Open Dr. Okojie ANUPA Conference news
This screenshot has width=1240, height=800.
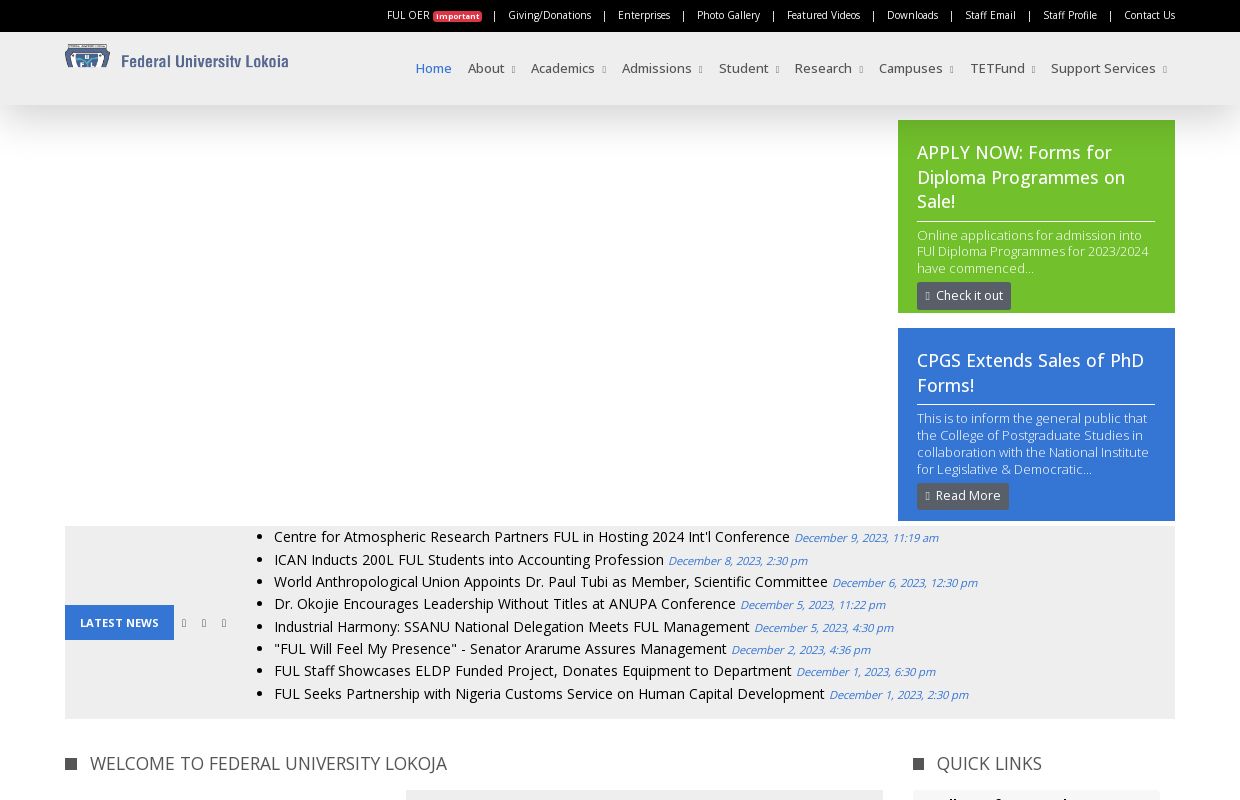(x=505, y=604)
